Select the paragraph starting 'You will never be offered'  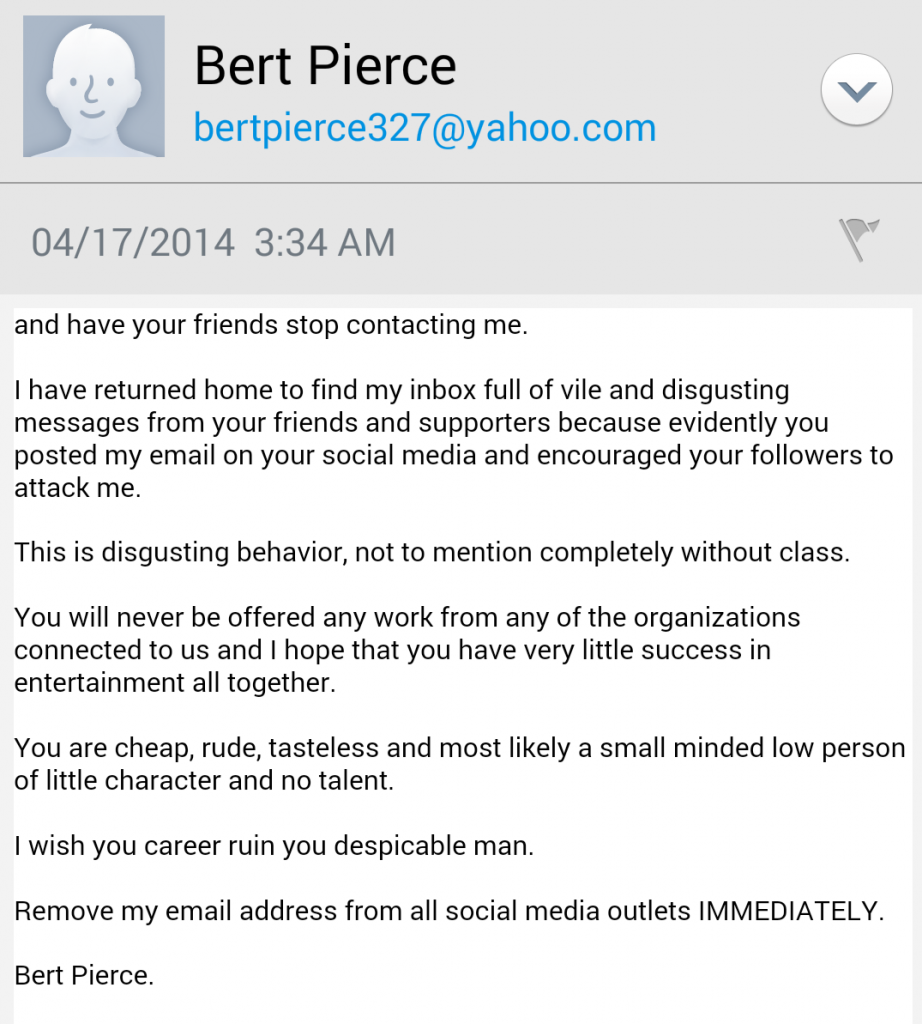[407, 650]
